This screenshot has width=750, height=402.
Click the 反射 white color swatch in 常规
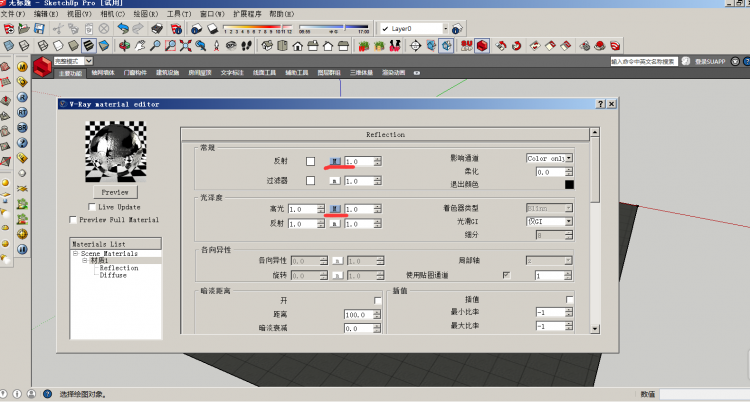coord(310,161)
